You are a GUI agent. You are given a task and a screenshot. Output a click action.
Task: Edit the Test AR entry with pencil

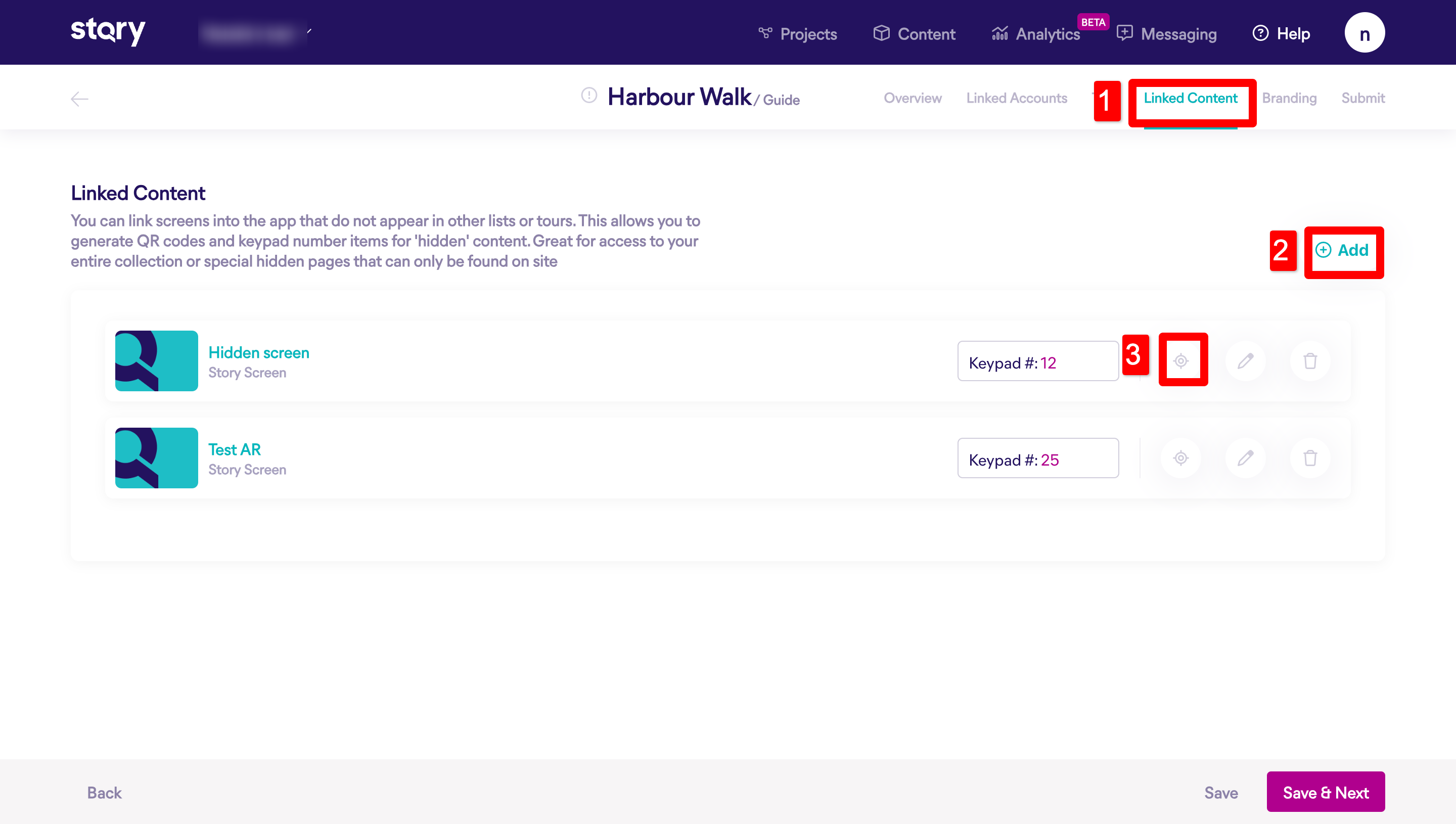pyautogui.click(x=1246, y=458)
